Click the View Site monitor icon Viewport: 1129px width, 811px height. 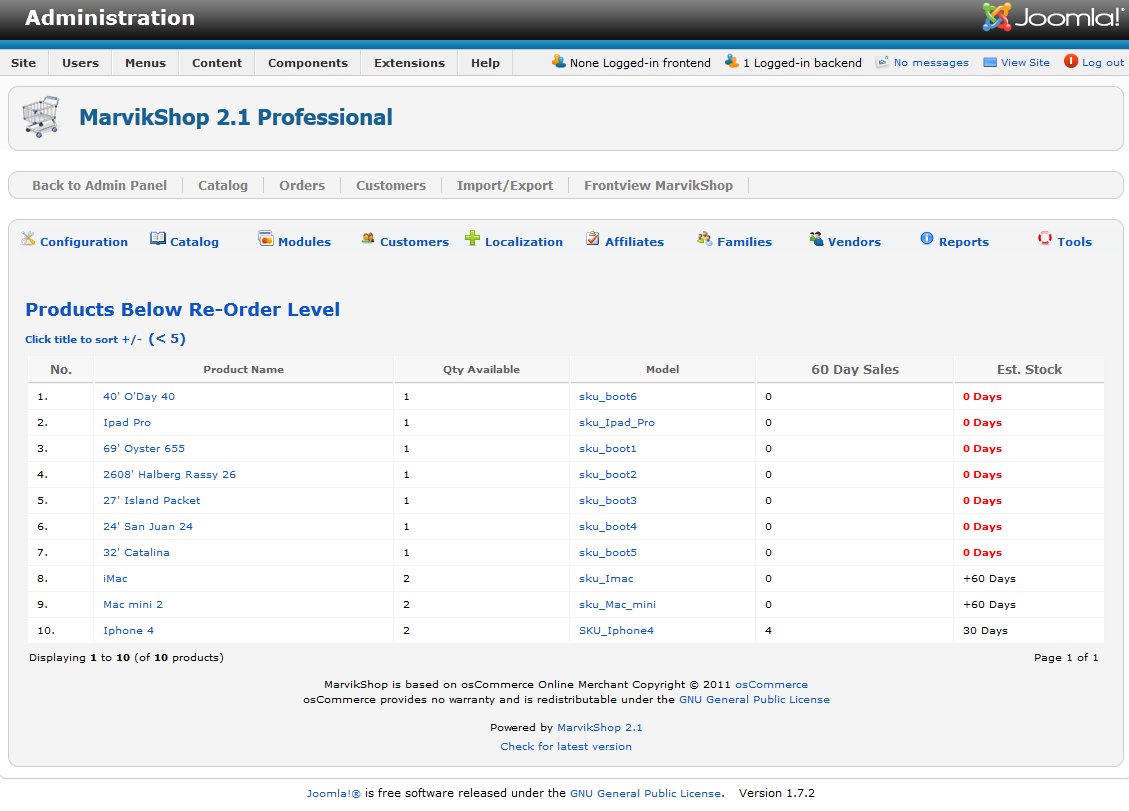pyautogui.click(x=990, y=62)
